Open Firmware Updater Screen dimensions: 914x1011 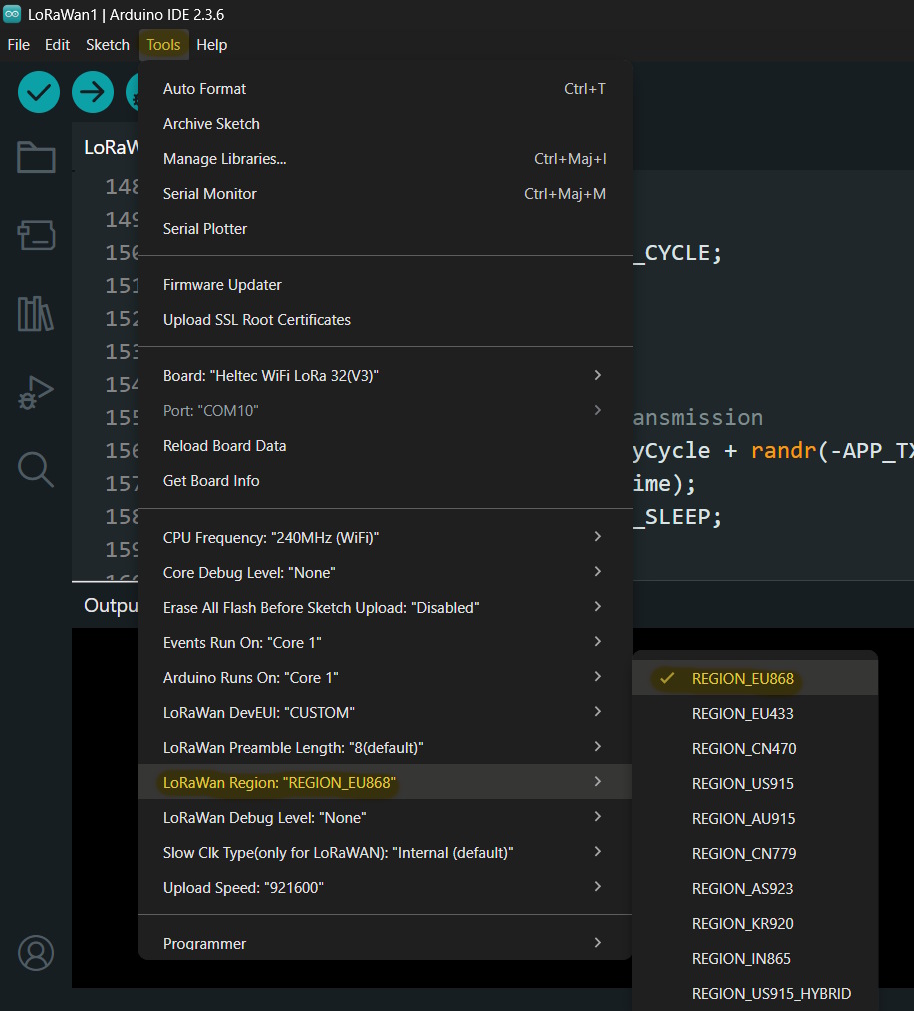pos(385,285)
